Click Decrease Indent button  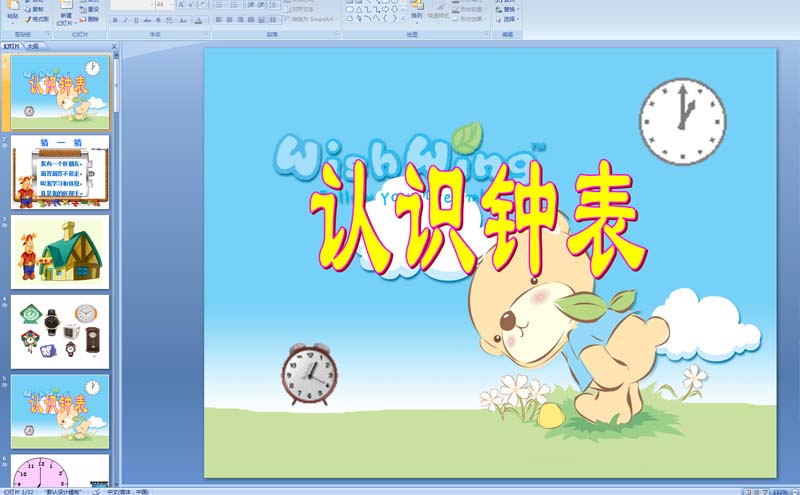point(251,5)
